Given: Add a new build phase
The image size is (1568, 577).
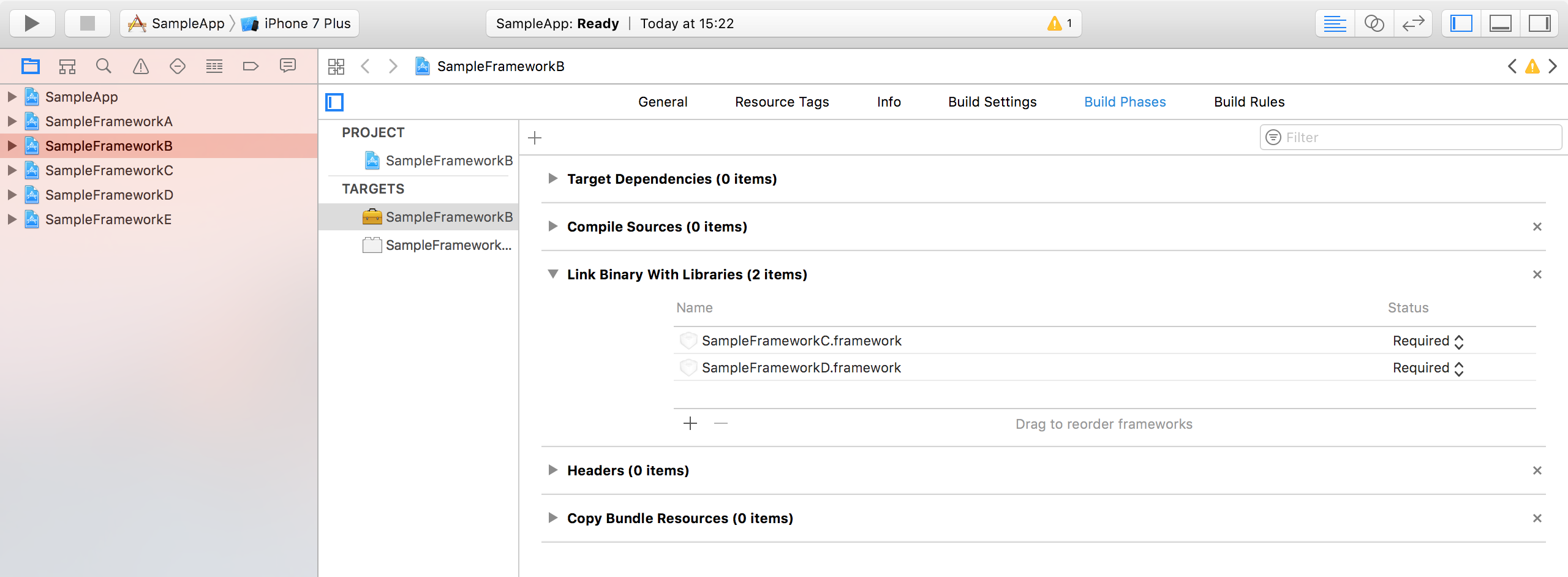Looking at the screenshot, I should (x=535, y=138).
